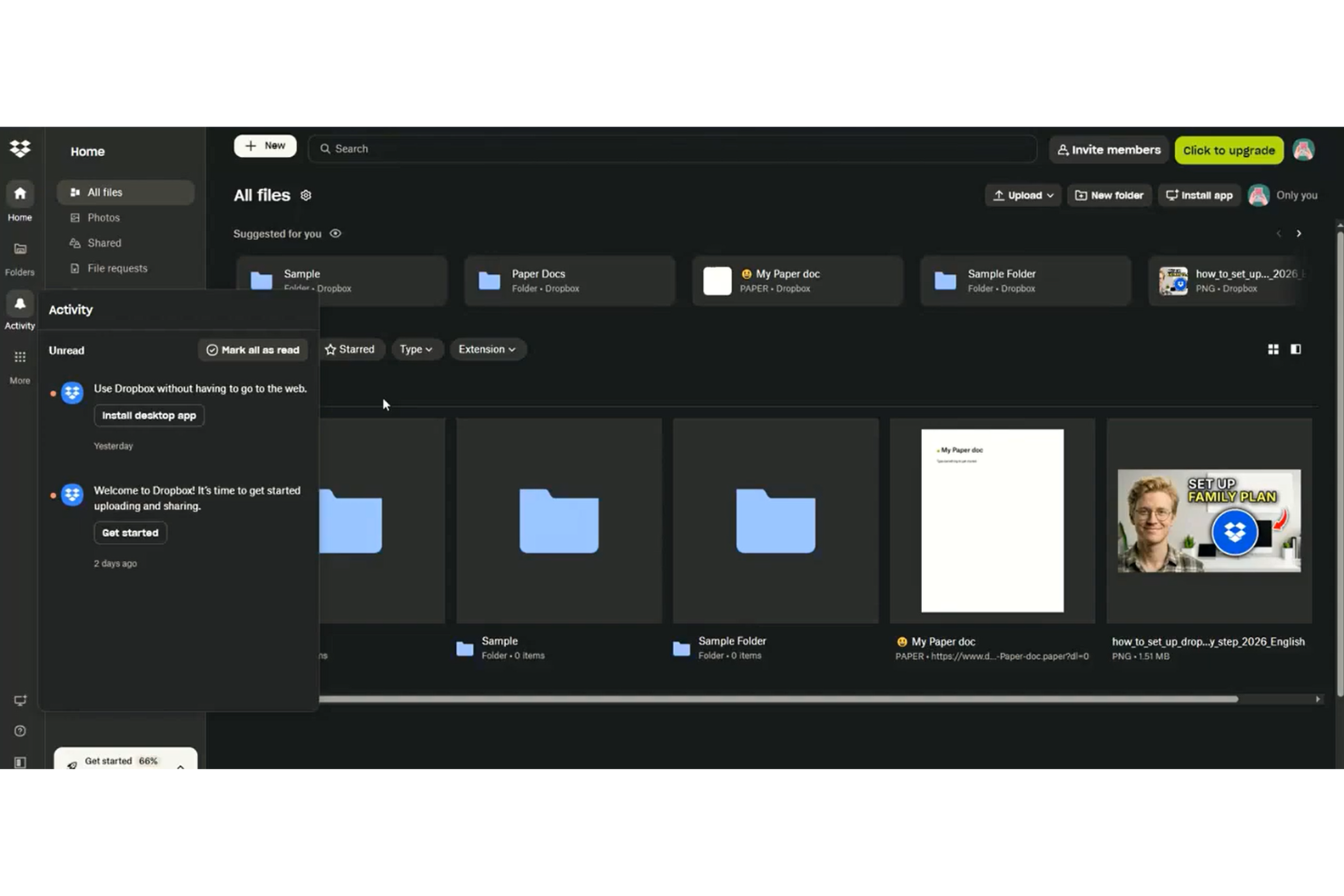Click the Dropbox logo icon

pos(20,148)
